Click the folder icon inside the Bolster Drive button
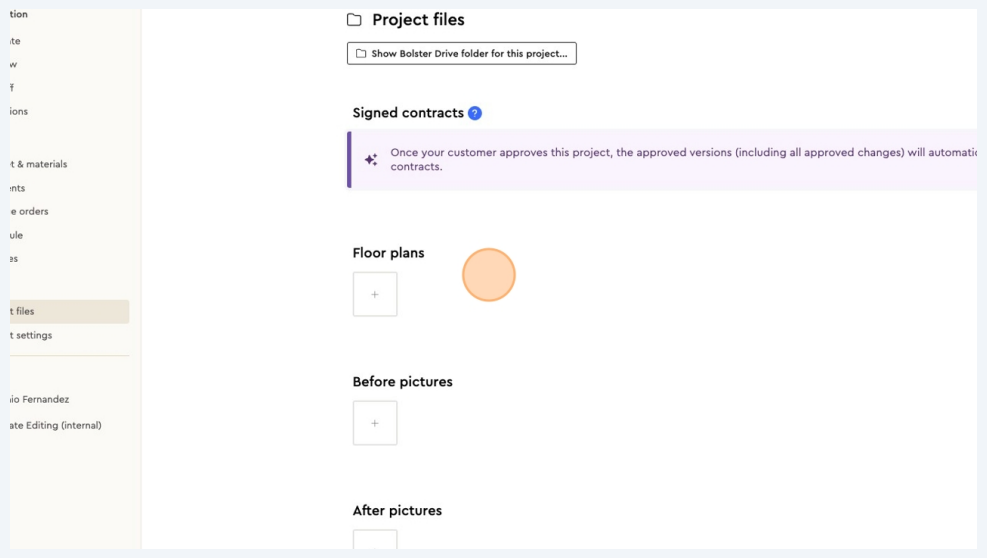The width and height of the screenshot is (987, 558). pos(361,54)
